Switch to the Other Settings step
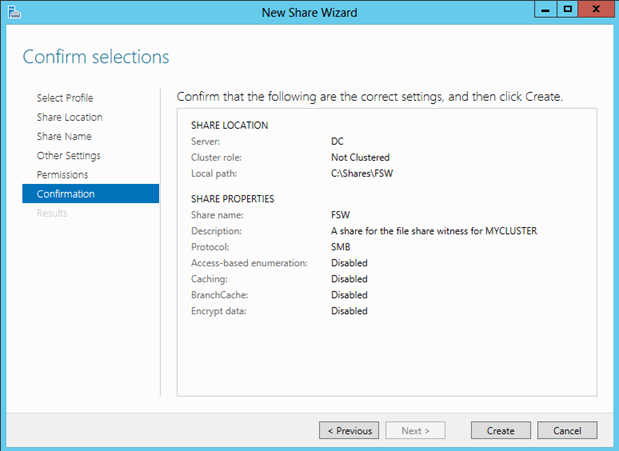Screen dimensions: 619x451 (x=68, y=155)
